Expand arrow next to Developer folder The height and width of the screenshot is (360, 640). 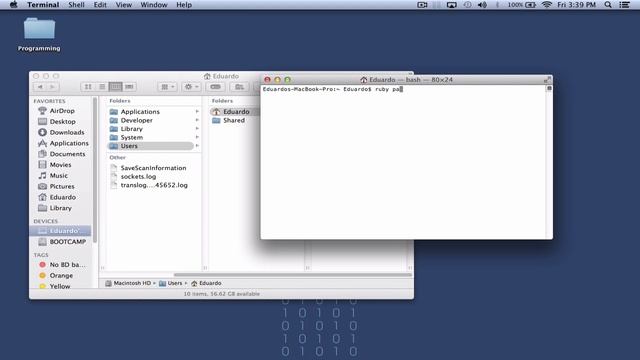(197, 120)
